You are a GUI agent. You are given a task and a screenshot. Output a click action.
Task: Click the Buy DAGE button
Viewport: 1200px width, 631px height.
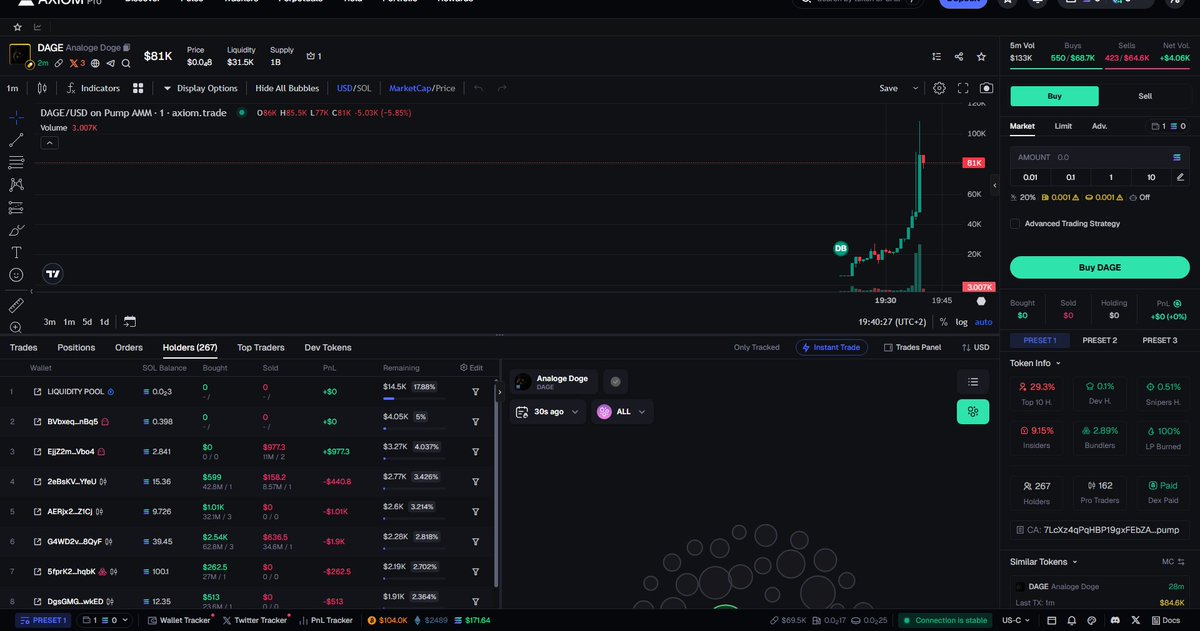click(1100, 267)
